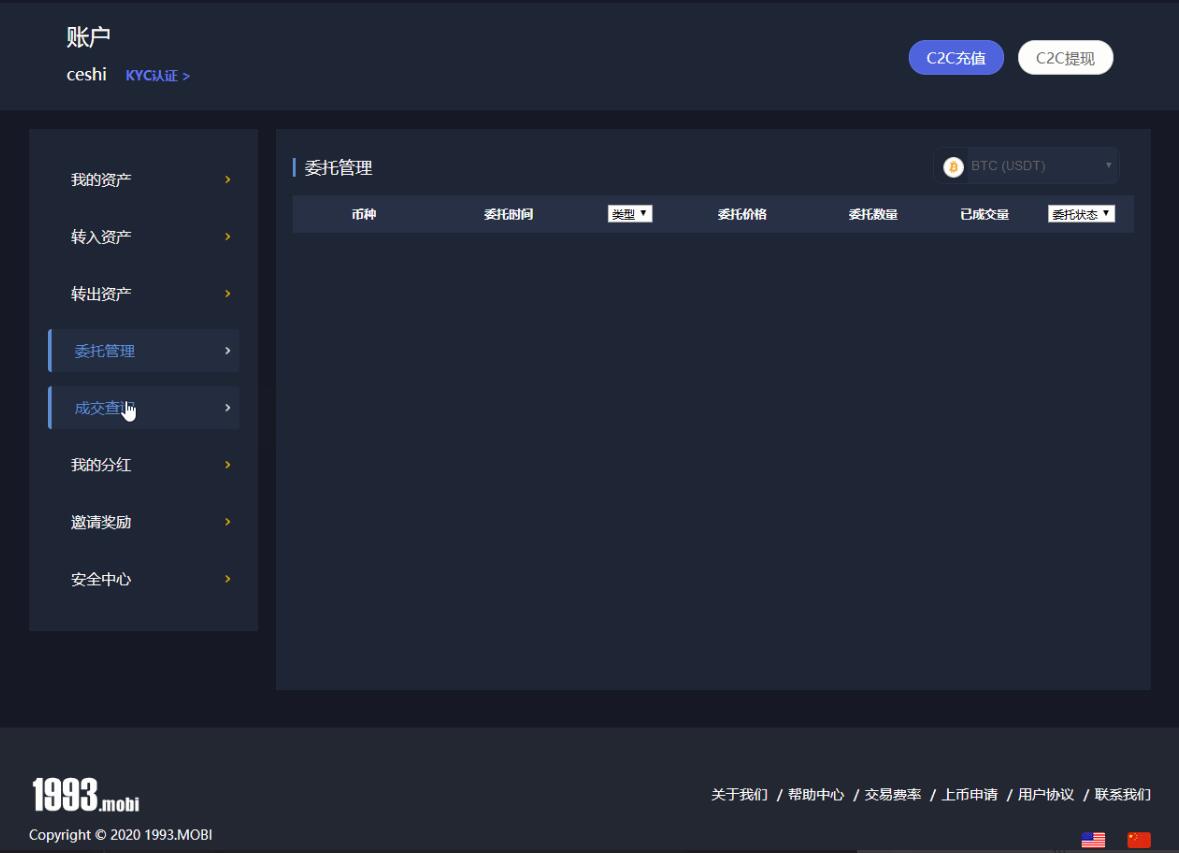1179x853 pixels.
Task: Visit the 交易费率 footer link
Action: [892, 795]
